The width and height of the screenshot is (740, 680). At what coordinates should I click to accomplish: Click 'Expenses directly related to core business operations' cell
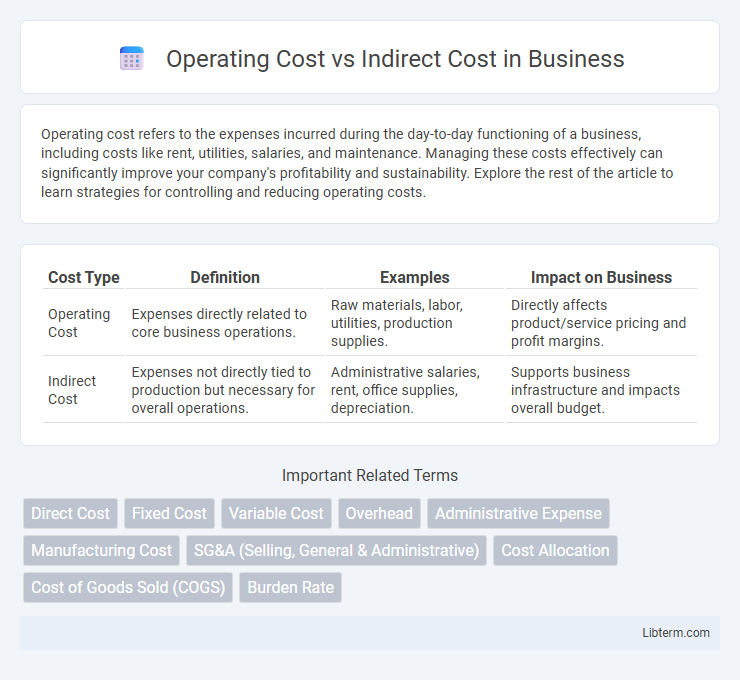[x=225, y=323]
